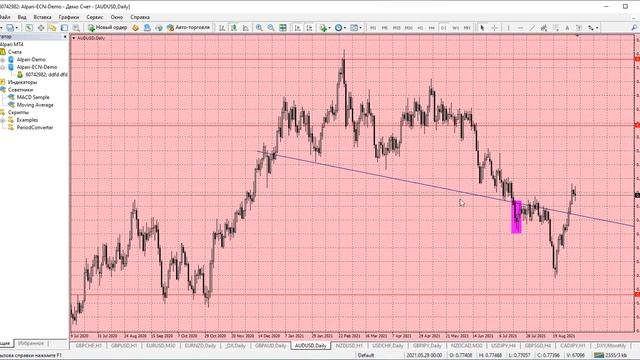Open the Data Window crosshair icon

41,28
